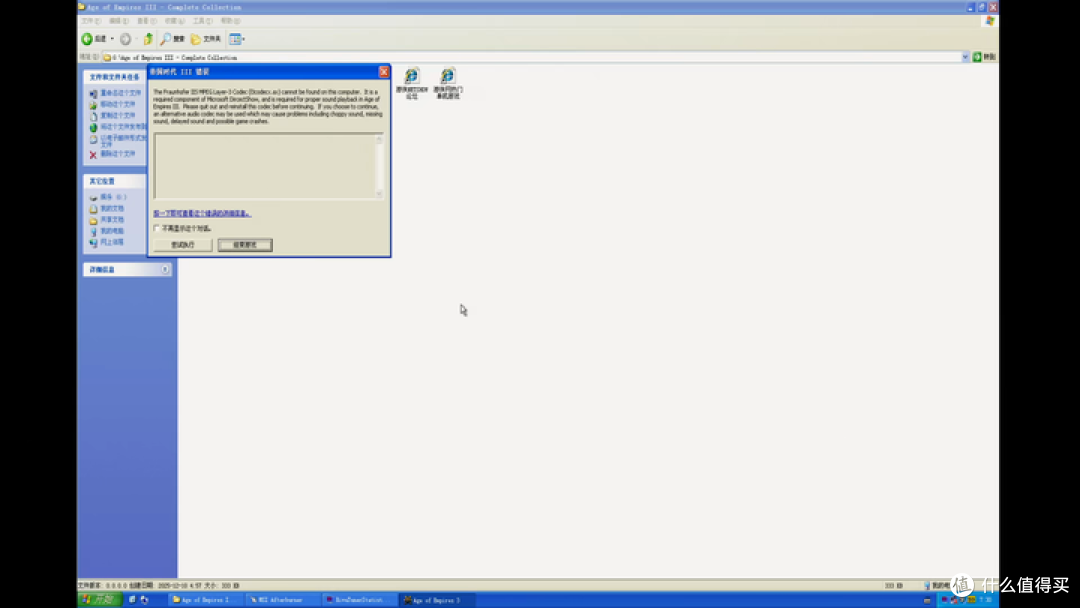
Task: Click the error details hyperlink in dialog
Action: [202, 213]
